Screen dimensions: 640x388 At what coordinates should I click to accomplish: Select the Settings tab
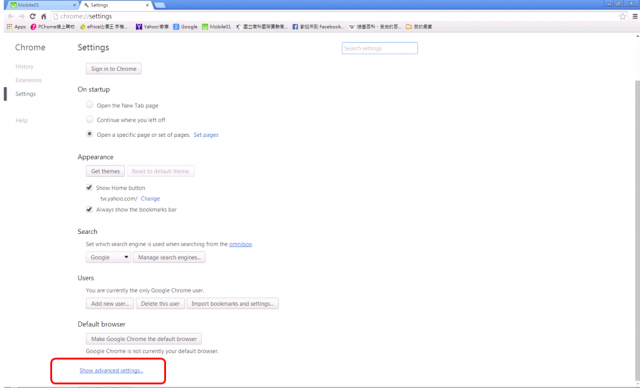[116, 5]
